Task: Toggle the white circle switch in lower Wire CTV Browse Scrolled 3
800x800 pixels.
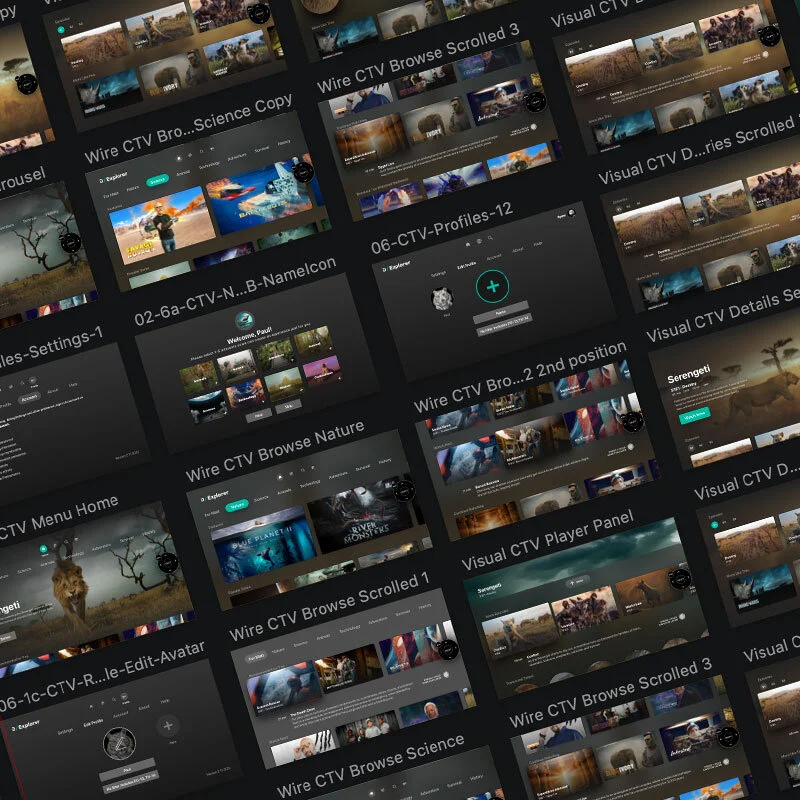Action: tap(726, 762)
